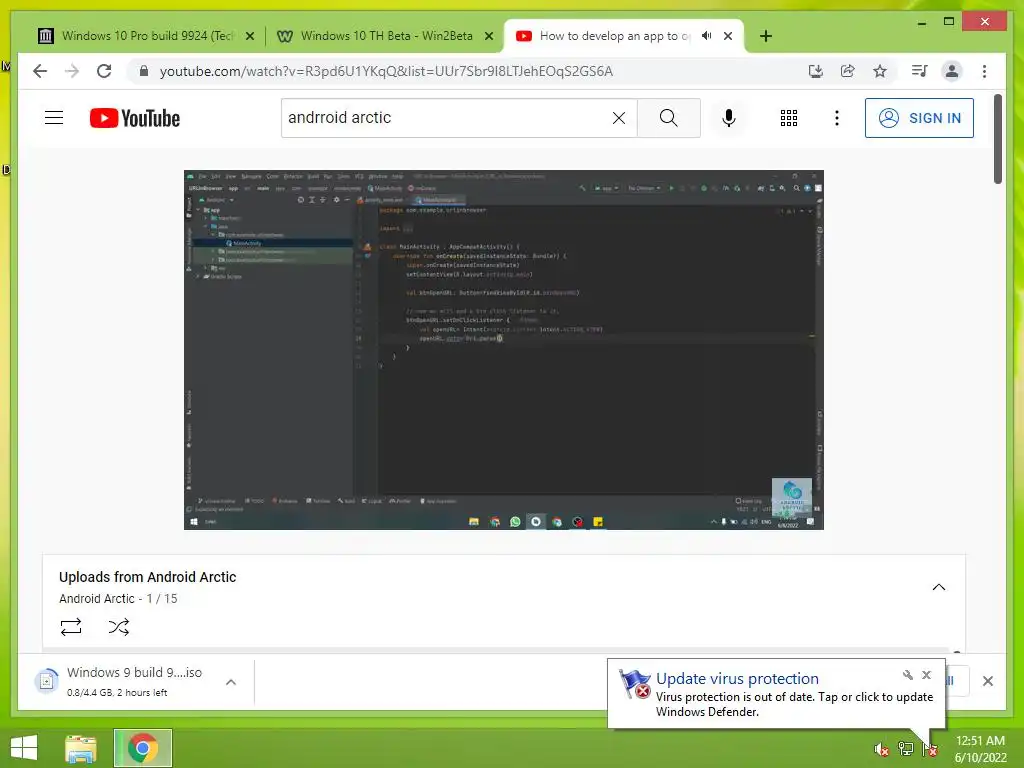Close the Windows 10 TH Beta tab
The width and height of the screenshot is (1024, 768).
click(x=488, y=36)
